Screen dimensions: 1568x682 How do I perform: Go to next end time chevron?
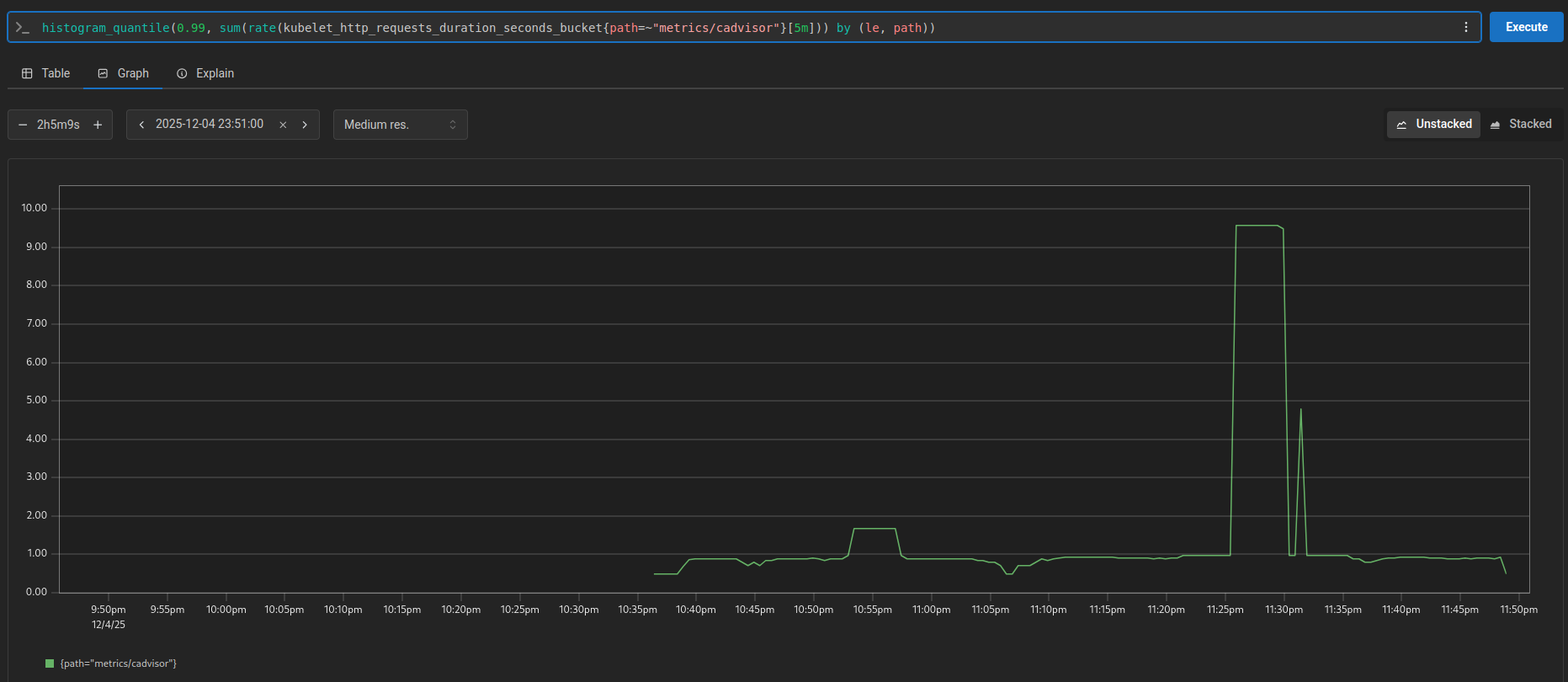(x=305, y=125)
